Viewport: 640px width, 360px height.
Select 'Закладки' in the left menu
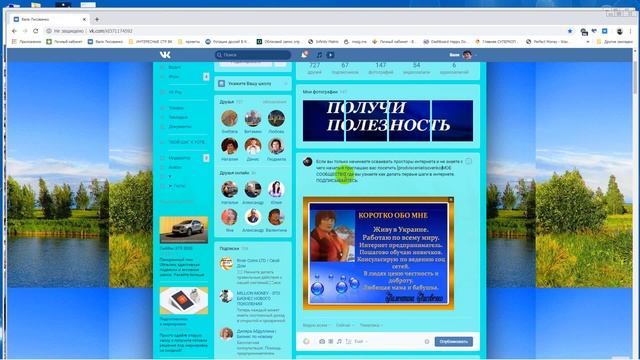pyautogui.click(x=178, y=117)
